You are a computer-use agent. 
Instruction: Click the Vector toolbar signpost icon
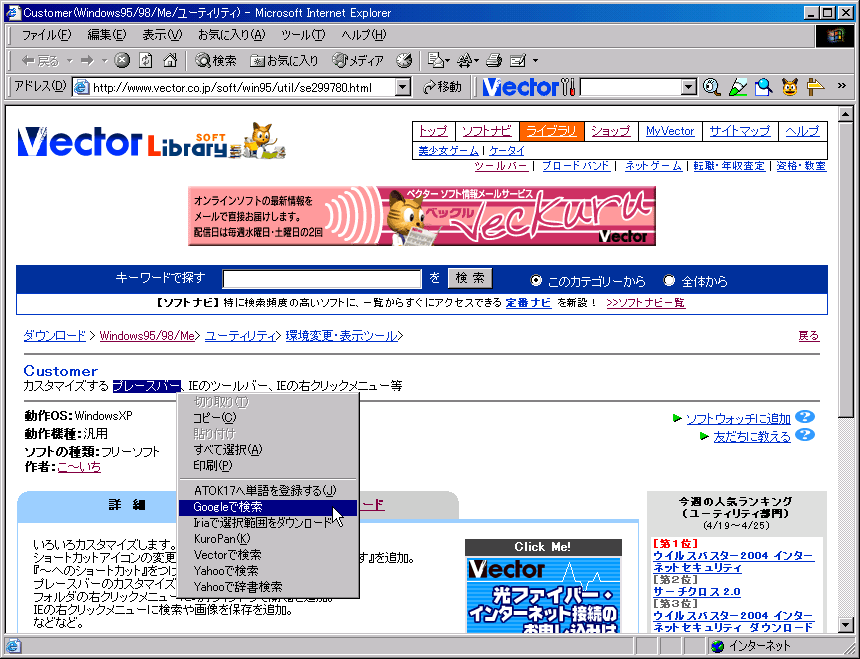click(x=816, y=87)
